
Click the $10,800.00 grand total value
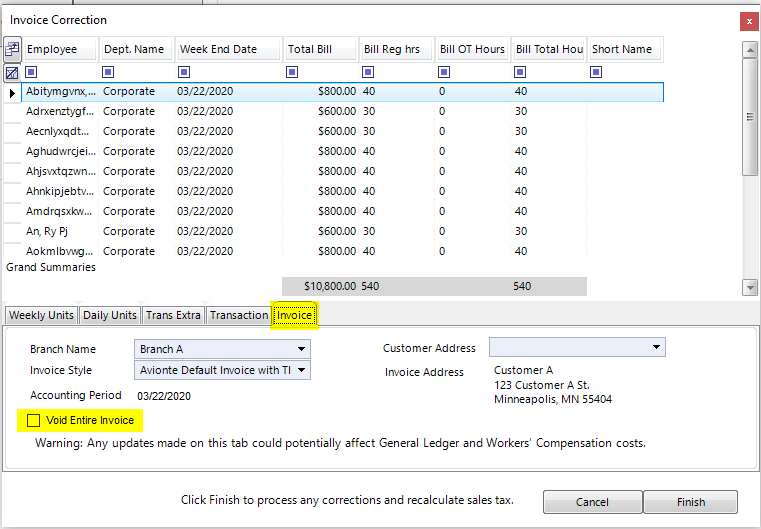(330, 286)
